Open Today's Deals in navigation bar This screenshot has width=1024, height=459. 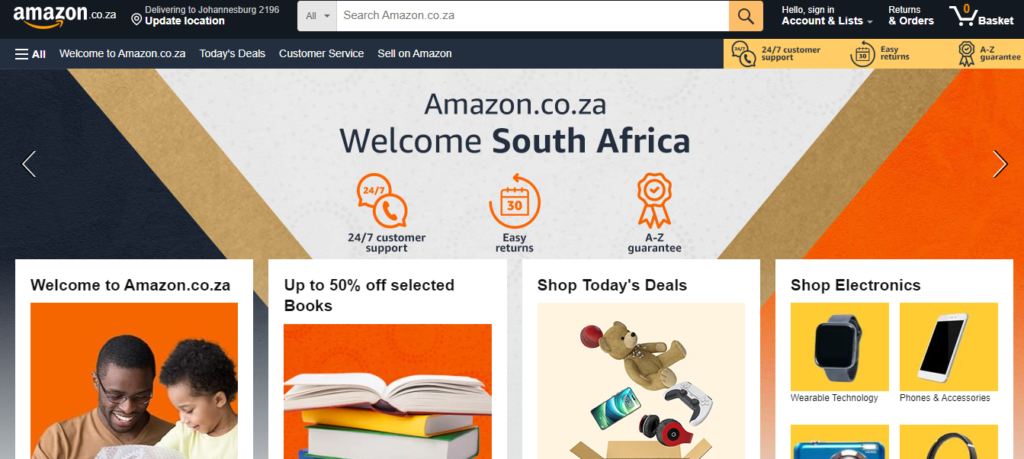tap(232, 54)
